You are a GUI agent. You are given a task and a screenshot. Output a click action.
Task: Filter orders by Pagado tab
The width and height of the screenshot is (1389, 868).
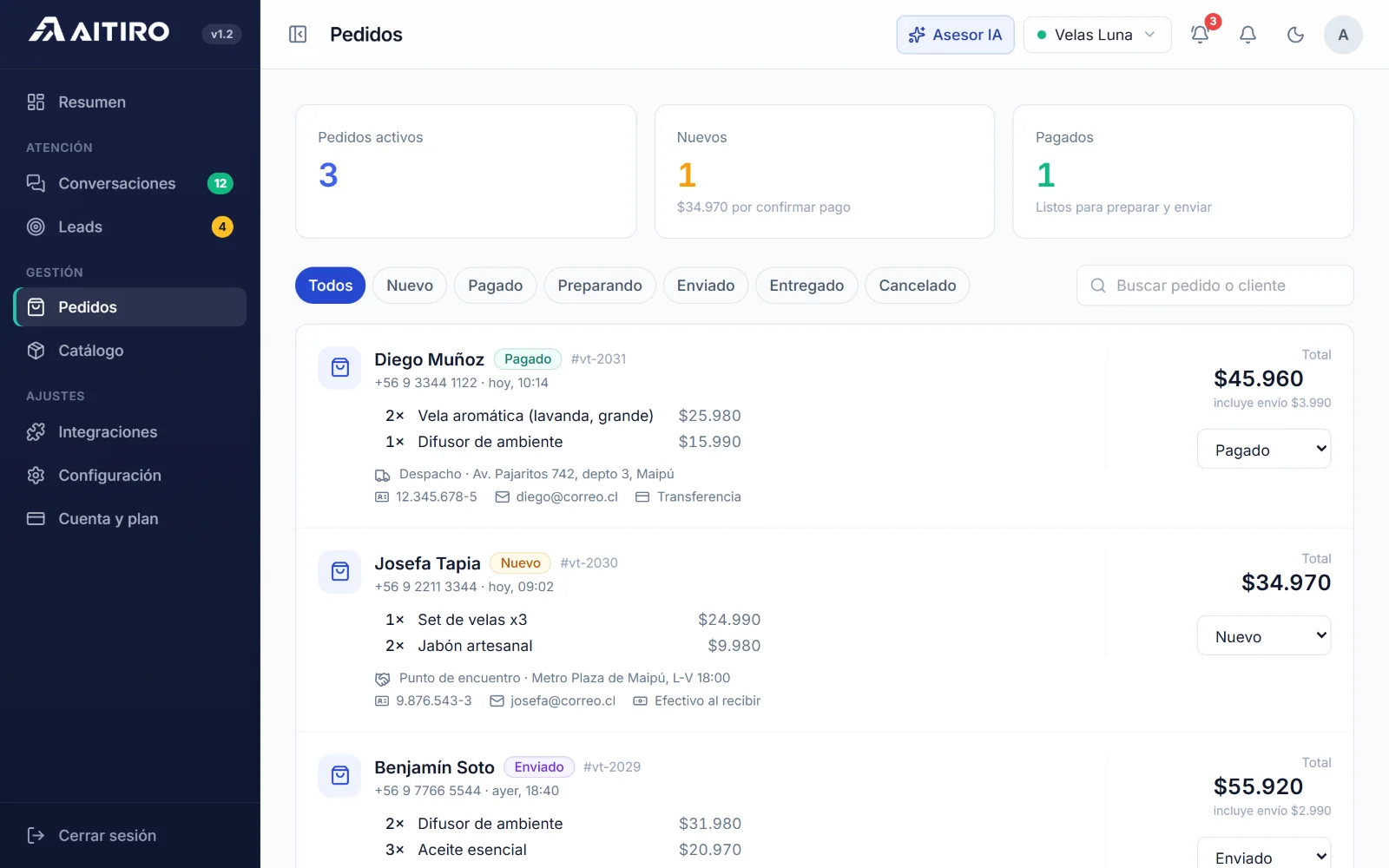(496, 286)
